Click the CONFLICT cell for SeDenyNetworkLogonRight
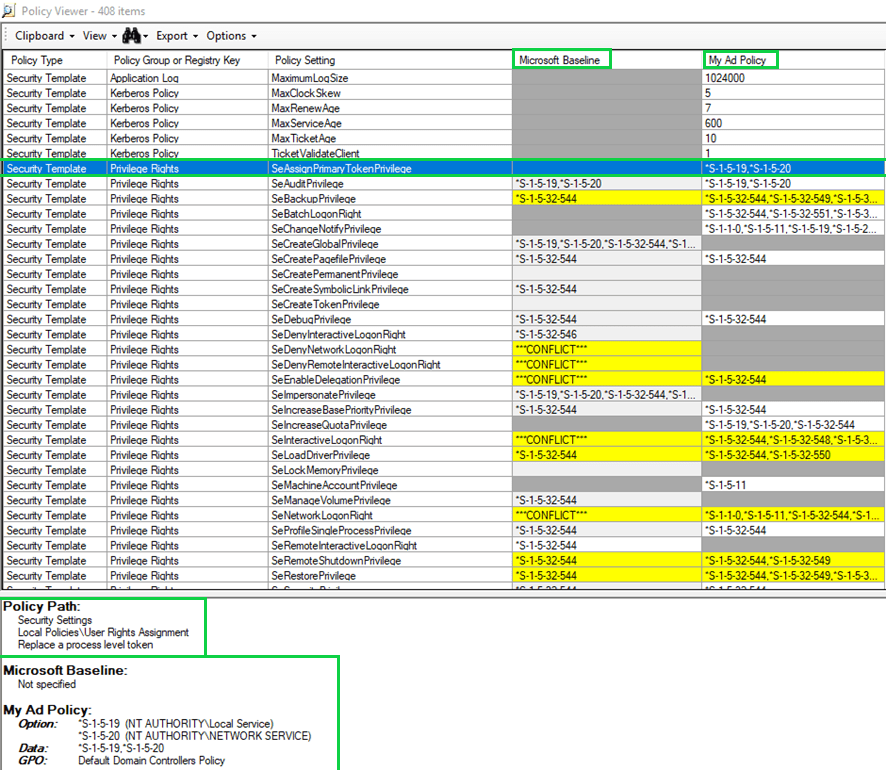 [x=551, y=350]
